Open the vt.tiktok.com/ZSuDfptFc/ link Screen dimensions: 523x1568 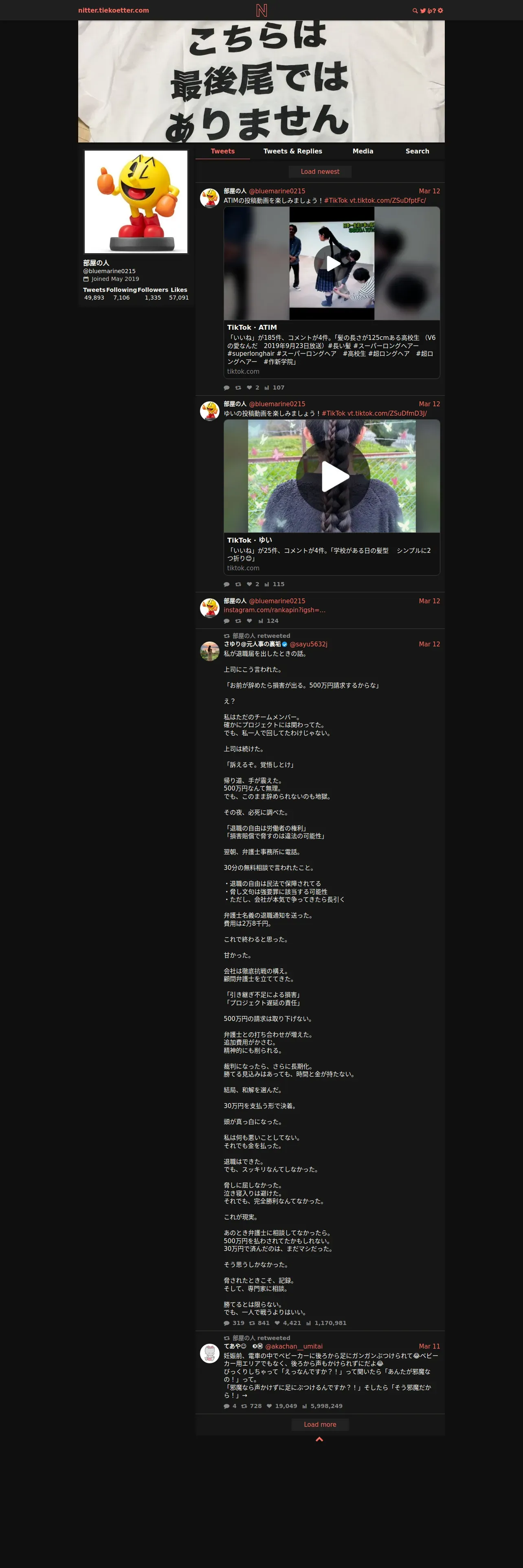click(x=388, y=200)
